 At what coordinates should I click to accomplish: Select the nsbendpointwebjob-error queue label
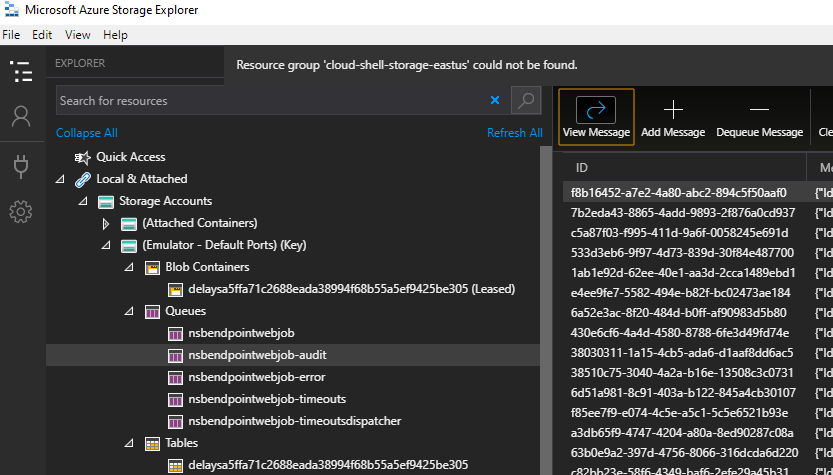click(x=257, y=377)
